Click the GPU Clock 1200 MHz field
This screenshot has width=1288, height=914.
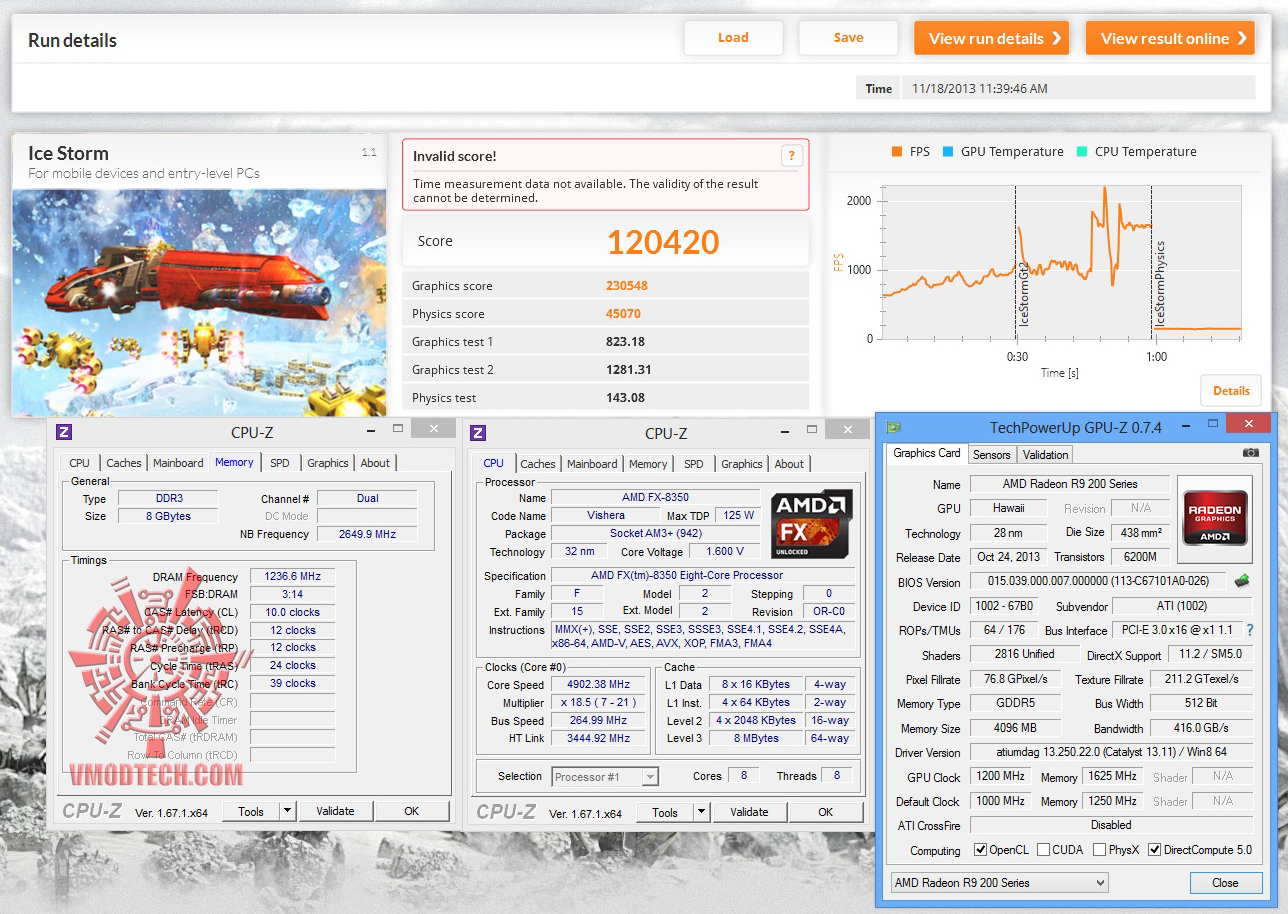coord(1001,776)
